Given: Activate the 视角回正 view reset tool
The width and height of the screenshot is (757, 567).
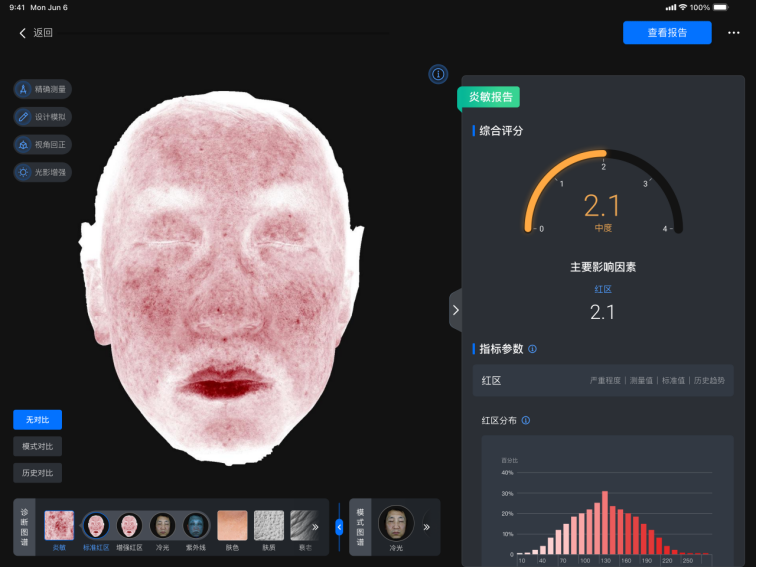Looking at the screenshot, I should [x=42, y=144].
